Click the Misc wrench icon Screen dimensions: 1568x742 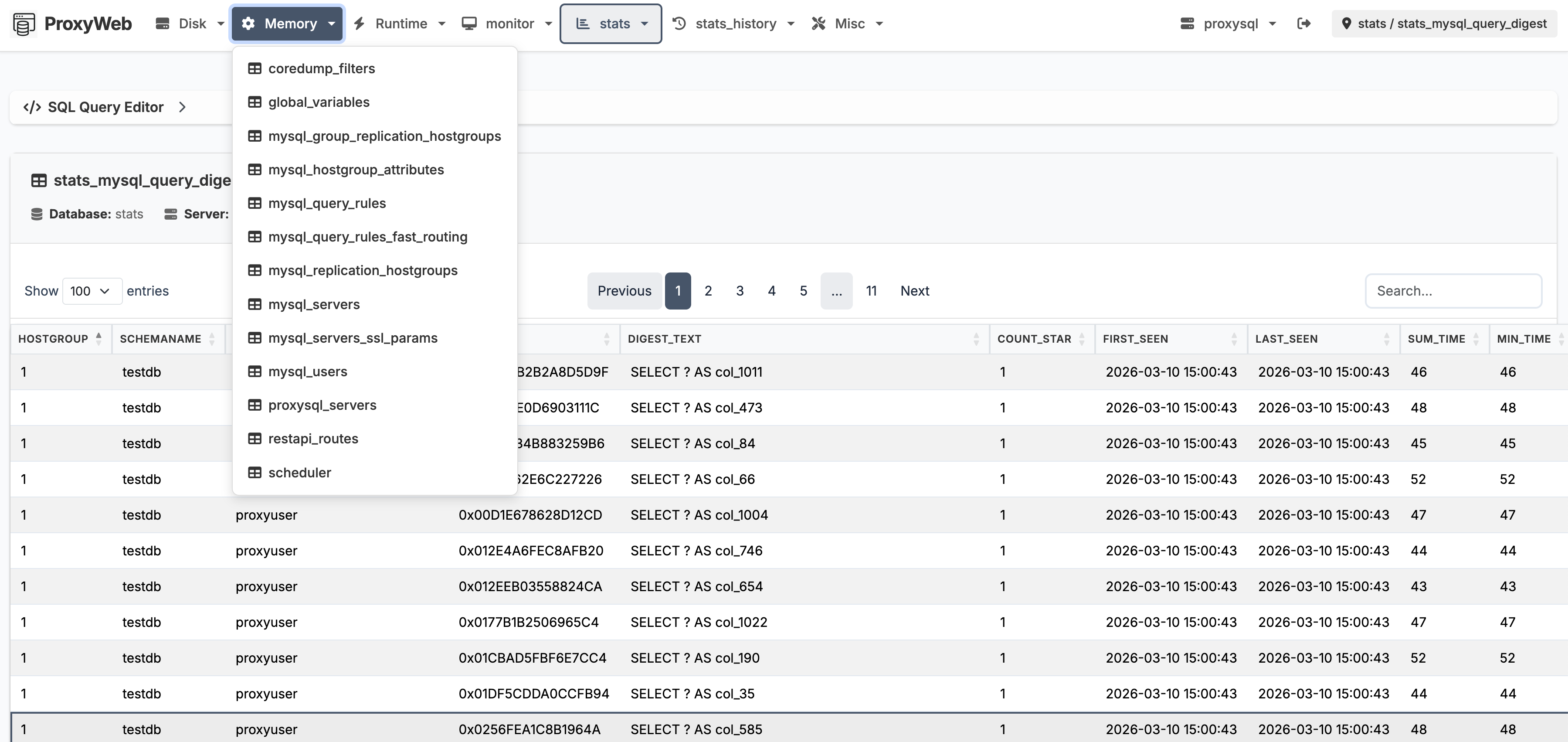[818, 23]
